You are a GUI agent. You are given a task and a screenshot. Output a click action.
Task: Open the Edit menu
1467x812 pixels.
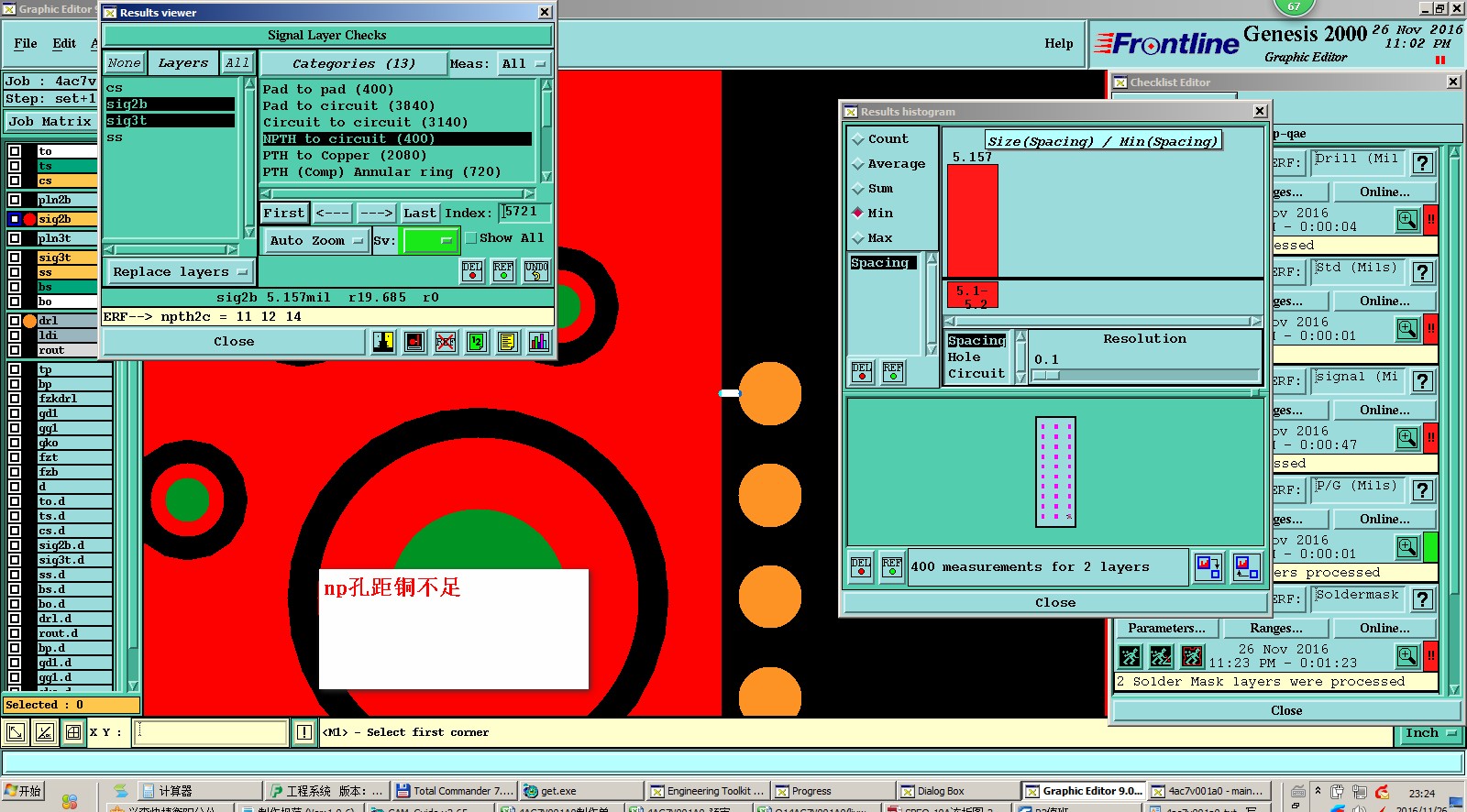[x=64, y=43]
